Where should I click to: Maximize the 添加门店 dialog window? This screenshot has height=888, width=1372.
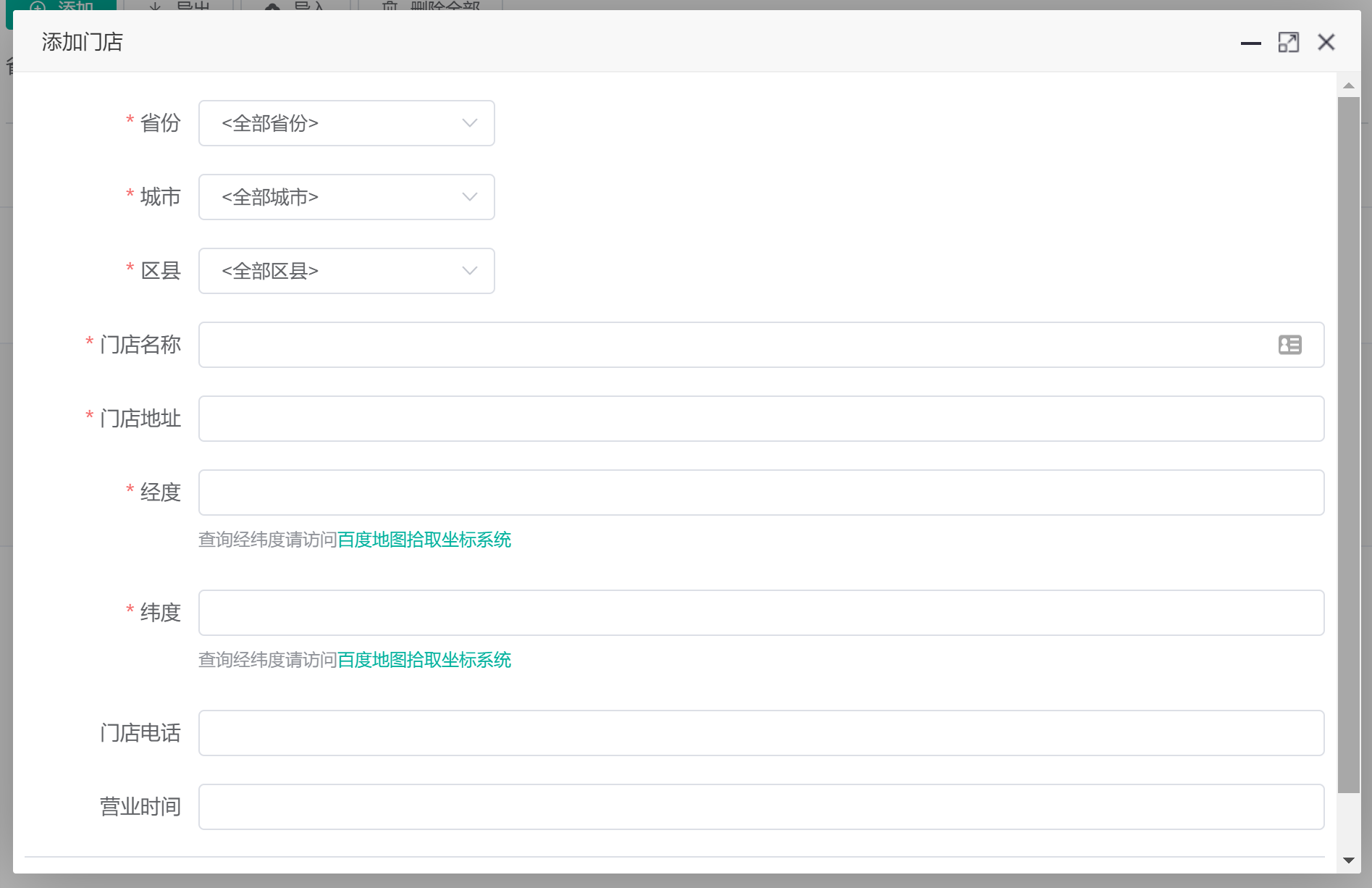click(x=1288, y=43)
